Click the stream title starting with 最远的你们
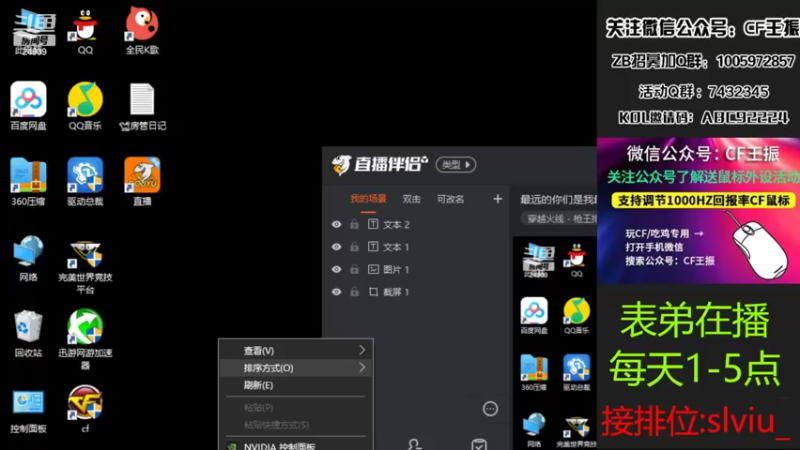This screenshot has height=450, width=800. (x=558, y=199)
